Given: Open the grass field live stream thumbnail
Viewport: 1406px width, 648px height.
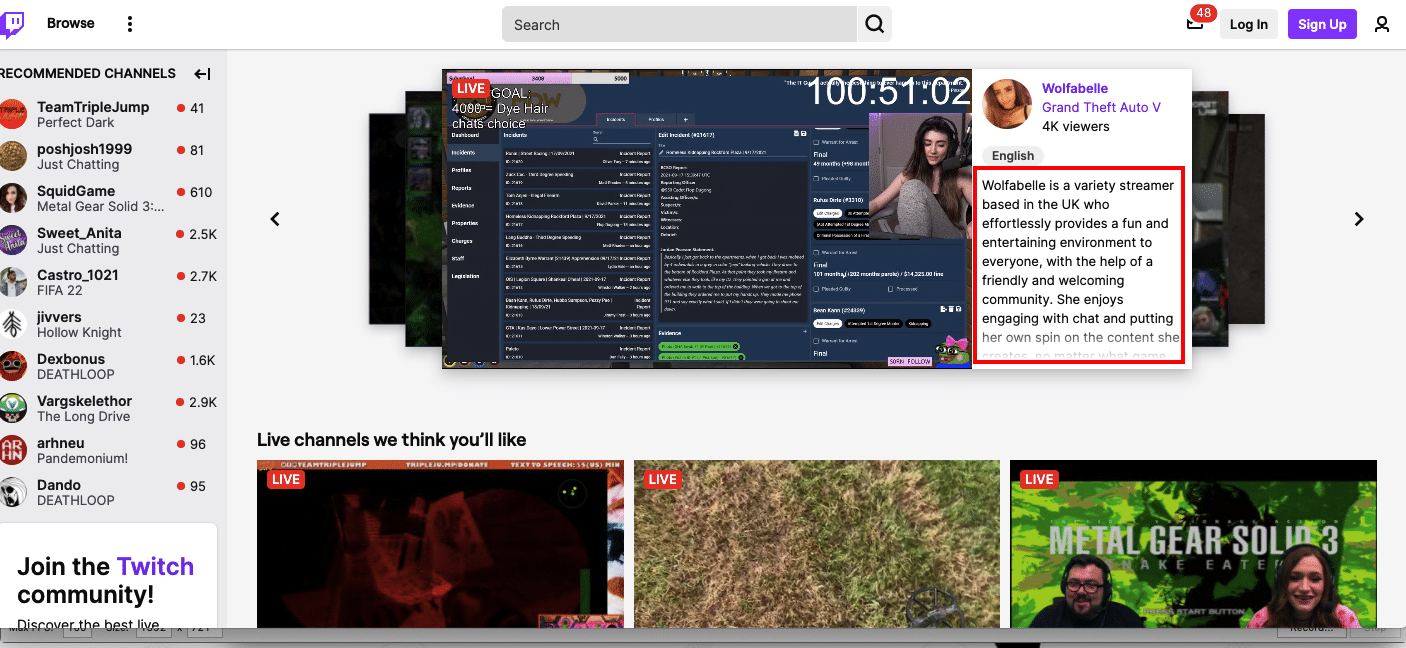Looking at the screenshot, I should coord(817,544).
